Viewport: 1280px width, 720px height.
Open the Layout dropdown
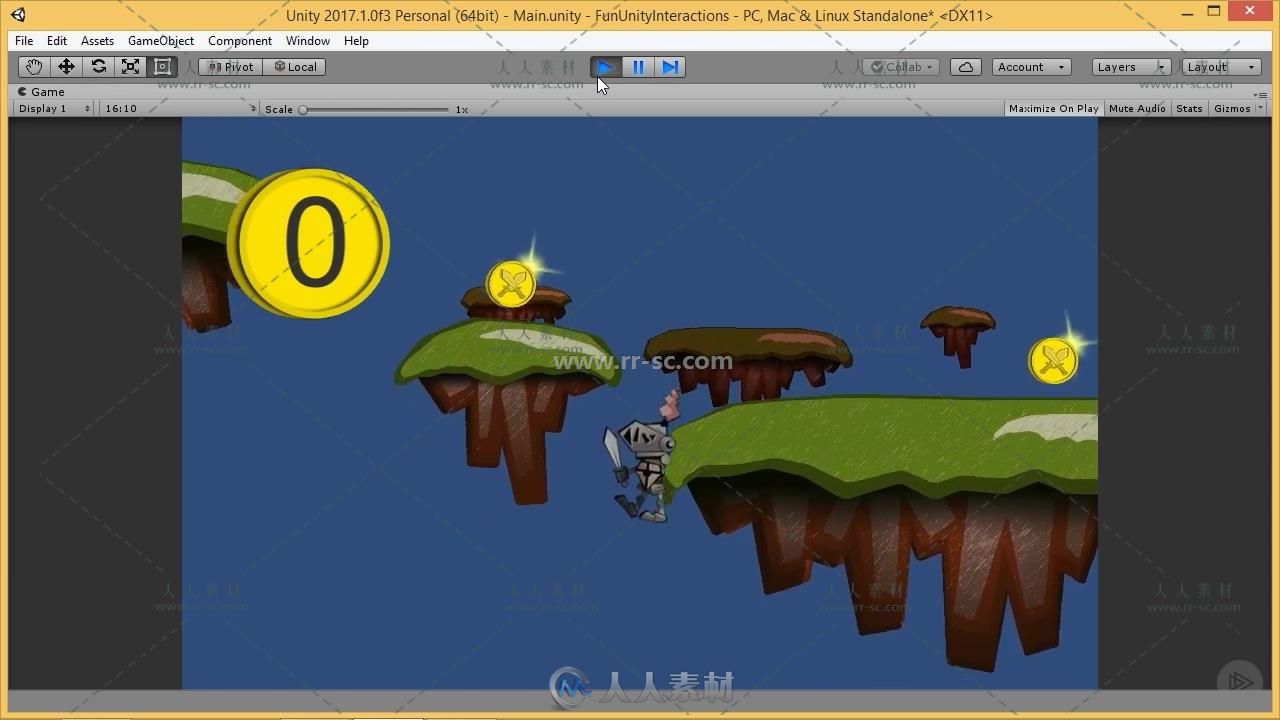point(1221,67)
